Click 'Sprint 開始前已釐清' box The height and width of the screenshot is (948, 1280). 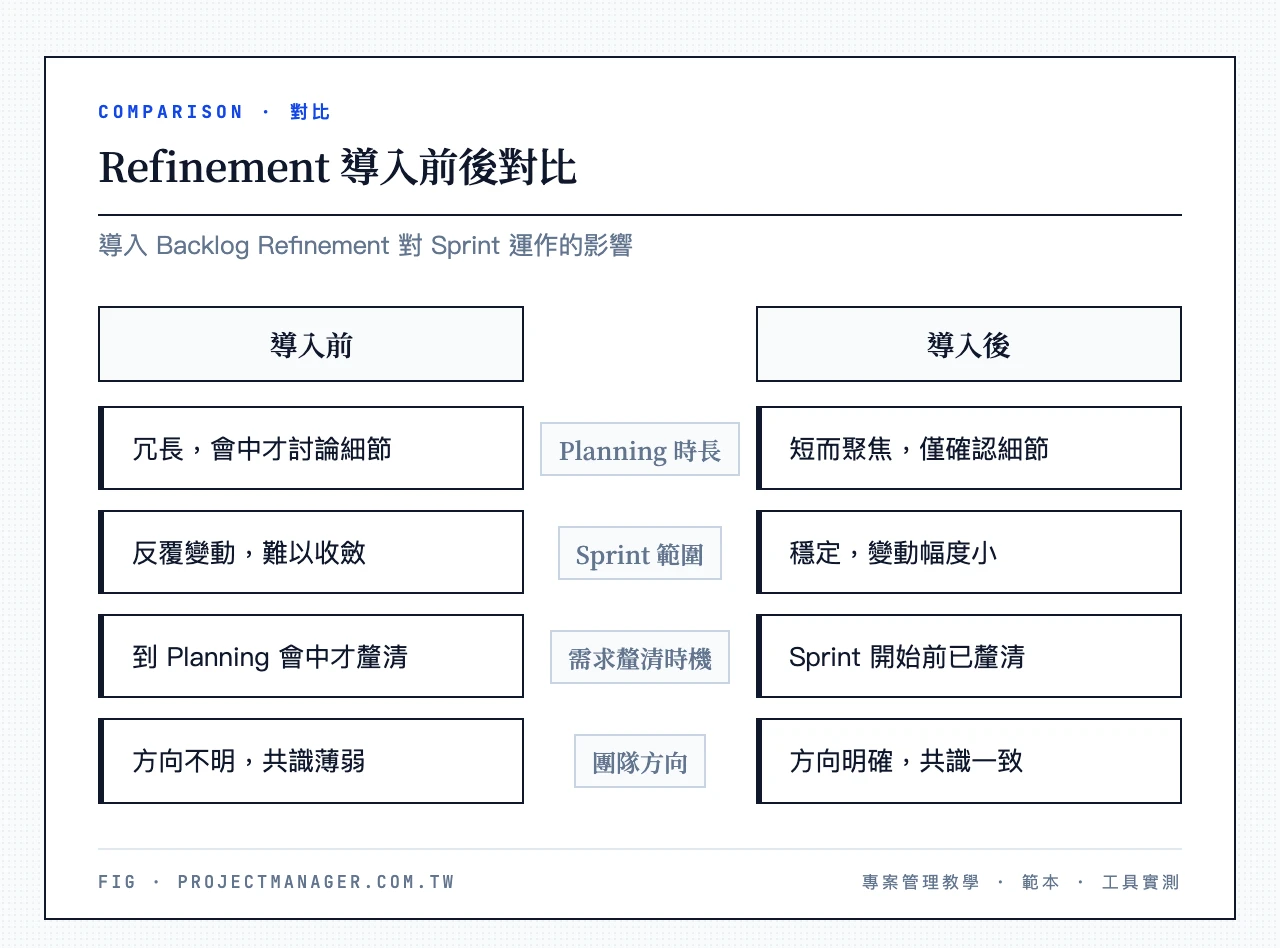[x=969, y=656]
